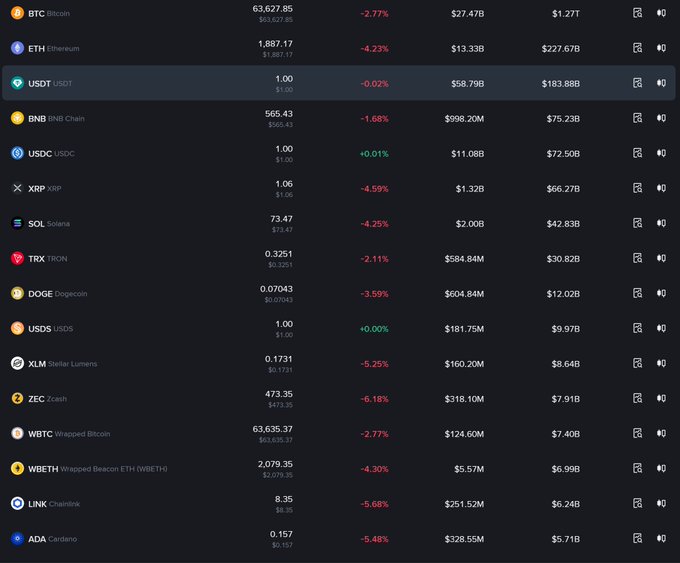Open the details icon in the BTC row
This screenshot has height=563, width=680.
[637, 13]
